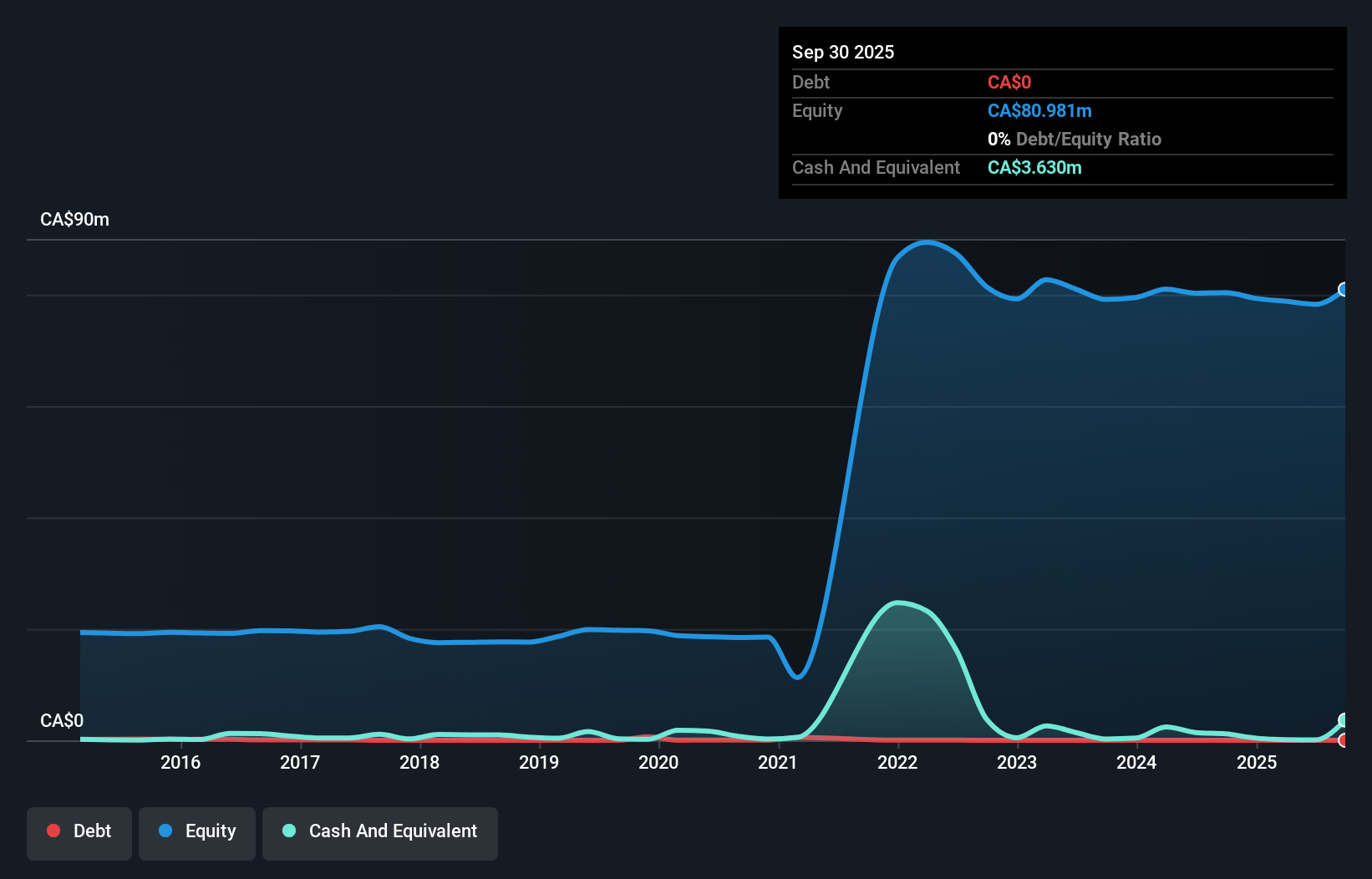The image size is (1372, 879).
Task: Click the red Debt dot in the legend
Action: [53, 831]
